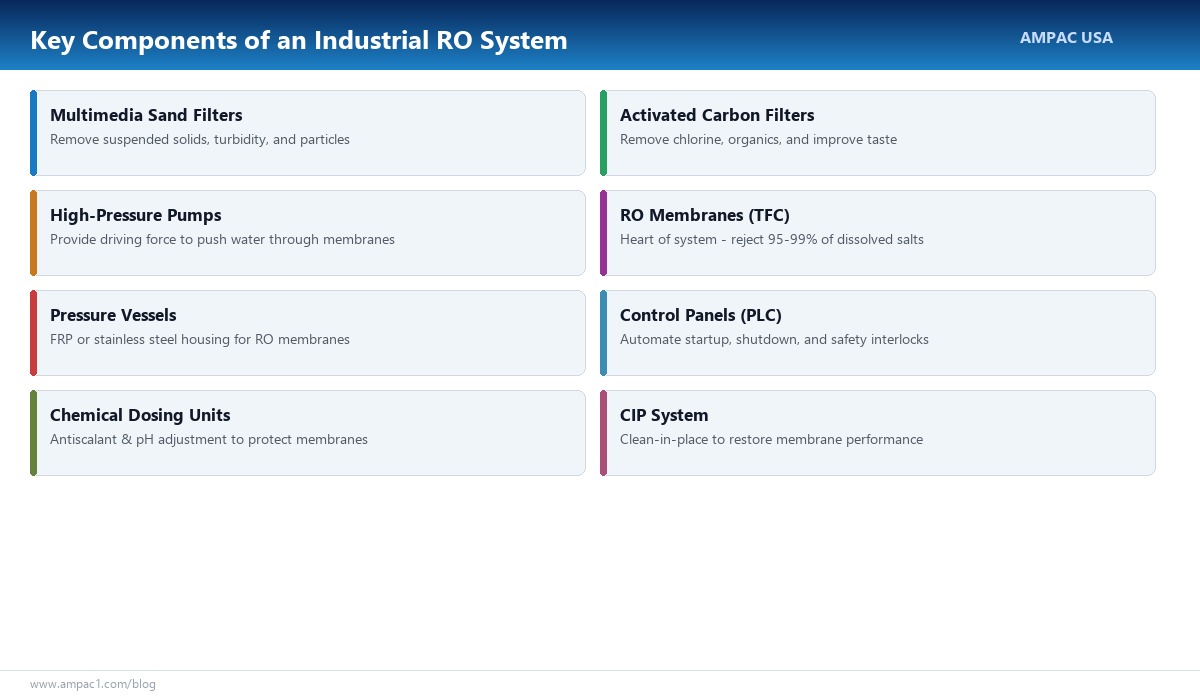The image size is (1200, 700).
Task: Toggle the blue bar beside Multimedia Sand Filters
Action: point(34,132)
